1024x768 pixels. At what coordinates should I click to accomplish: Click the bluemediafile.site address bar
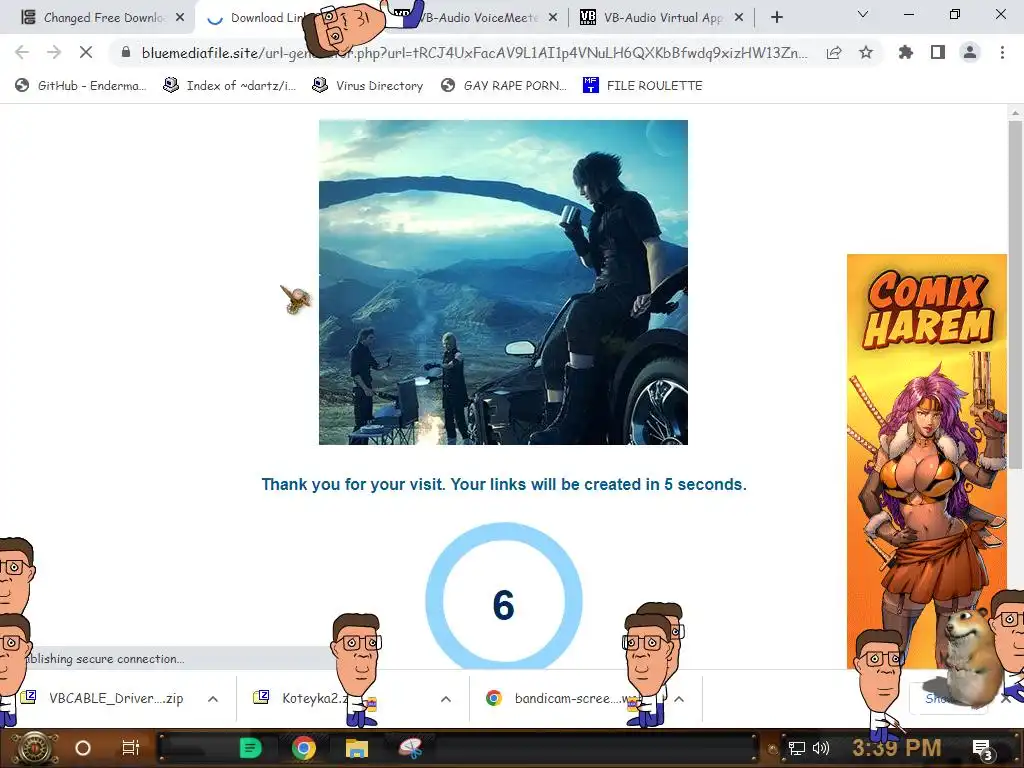point(474,53)
